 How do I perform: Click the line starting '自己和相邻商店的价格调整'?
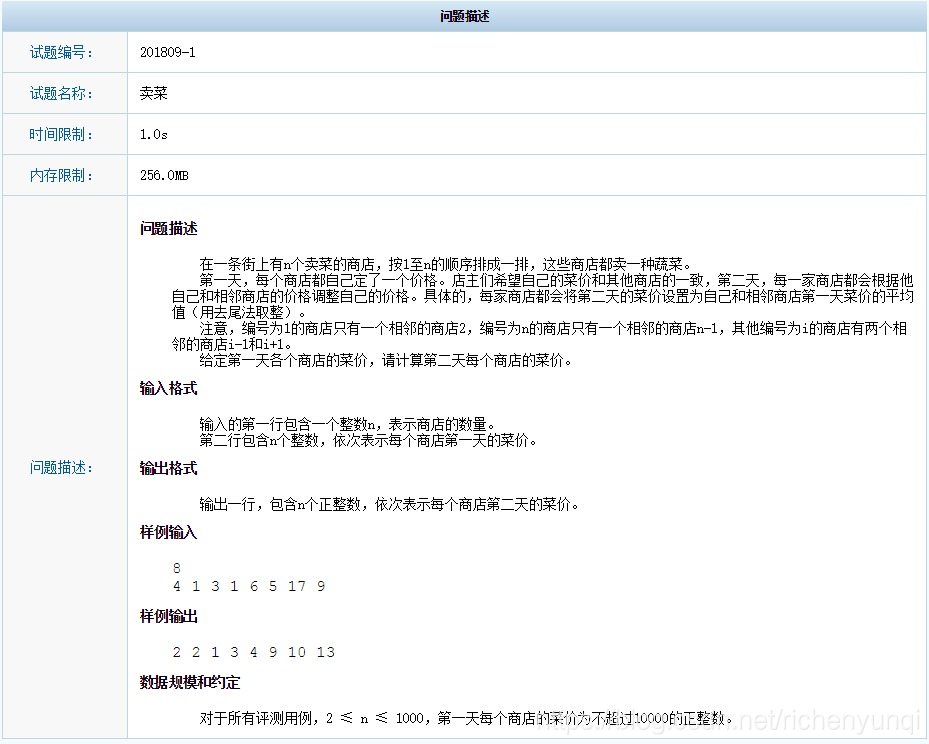click(x=543, y=296)
